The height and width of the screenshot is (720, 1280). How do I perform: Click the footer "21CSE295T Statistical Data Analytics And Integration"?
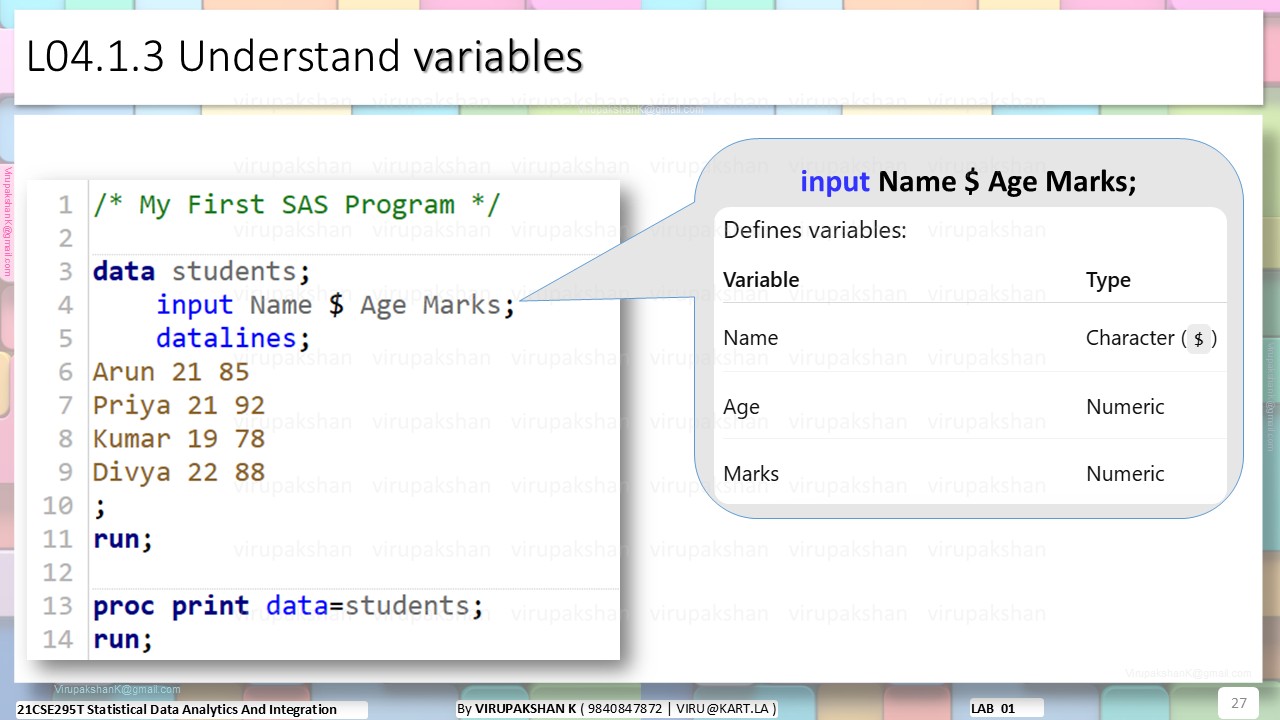[177, 709]
